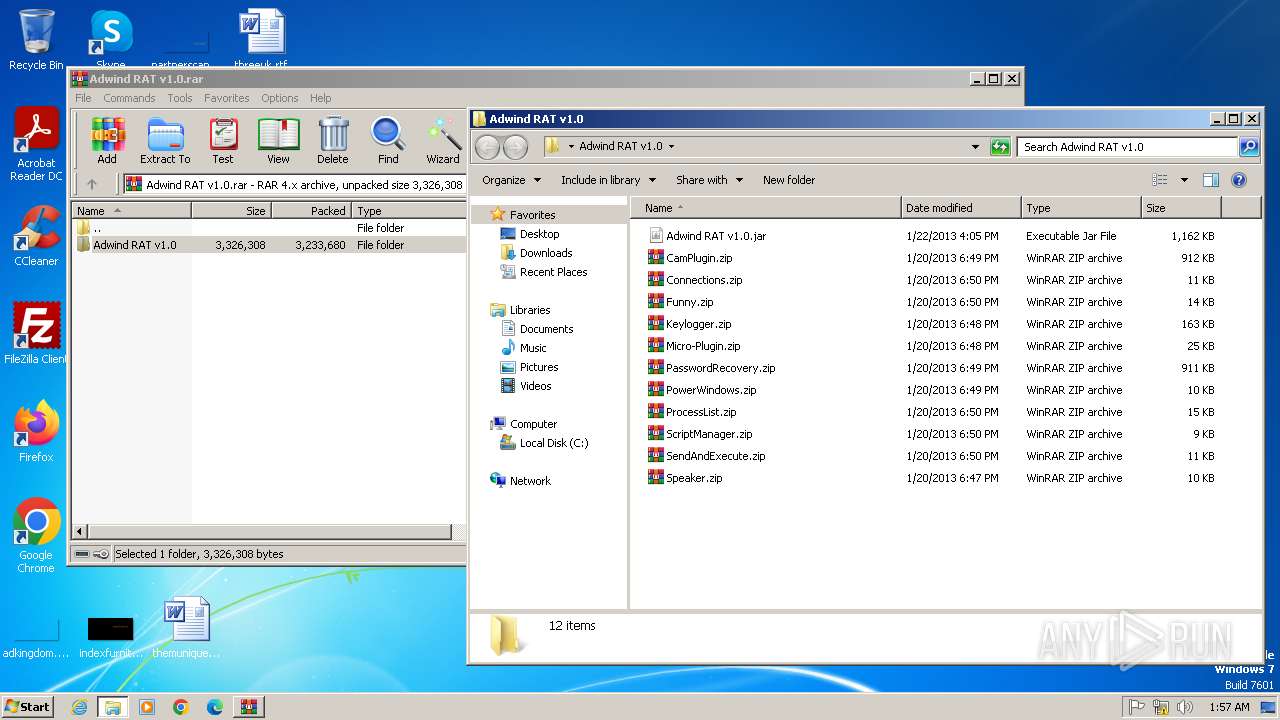This screenshot has height=720, width=1280.
Task: Open WinRAR Options menu
Action: click(x=280, y=98)
